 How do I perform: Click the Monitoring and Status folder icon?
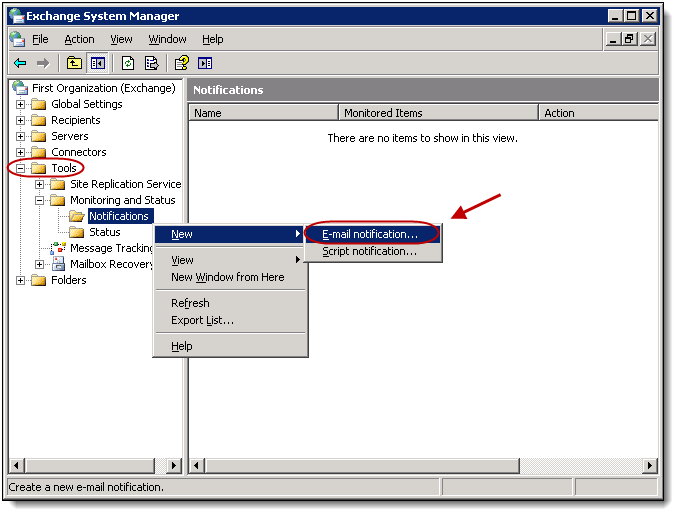[x=58, y=200]
